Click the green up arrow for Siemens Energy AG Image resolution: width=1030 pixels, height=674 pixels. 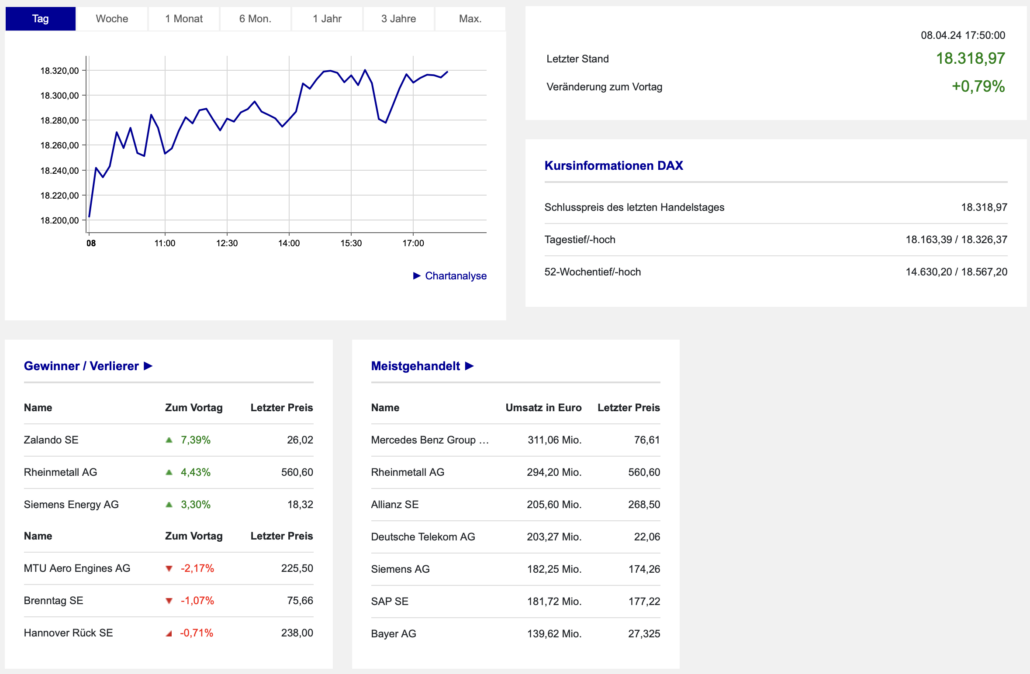(169, 505)
